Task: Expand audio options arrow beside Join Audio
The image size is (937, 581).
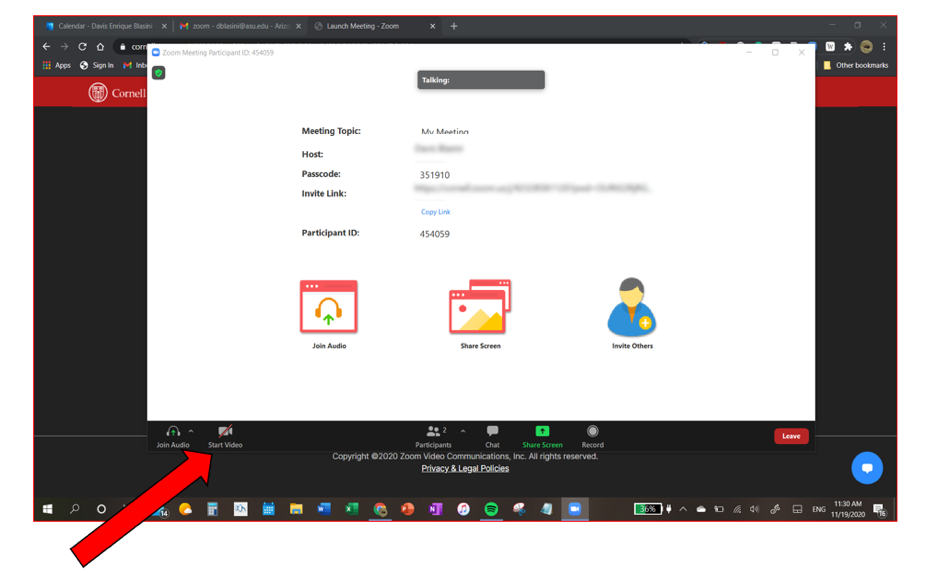Action: point(191,431)
